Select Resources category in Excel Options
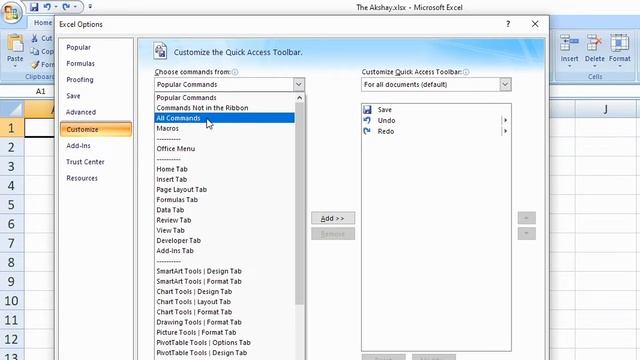Screen dimensions: 640x360 (x=82, y=178)
